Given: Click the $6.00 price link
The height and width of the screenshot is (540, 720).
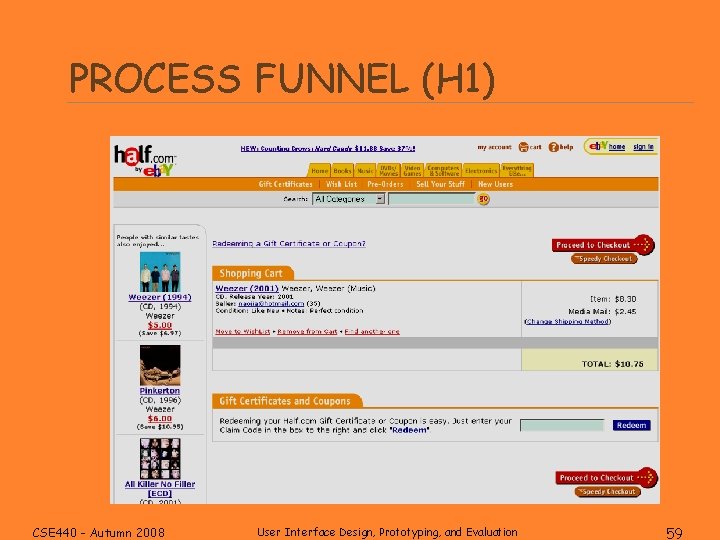Looking at the screenshot, I should pos(160,419).
